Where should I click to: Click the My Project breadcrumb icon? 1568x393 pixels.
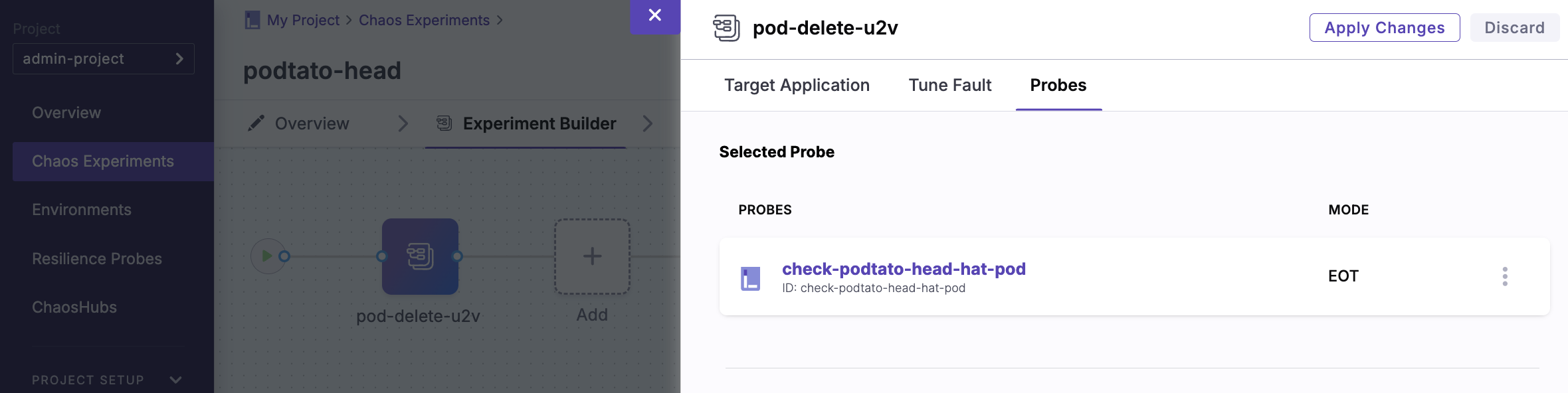[x=251, y=20]
